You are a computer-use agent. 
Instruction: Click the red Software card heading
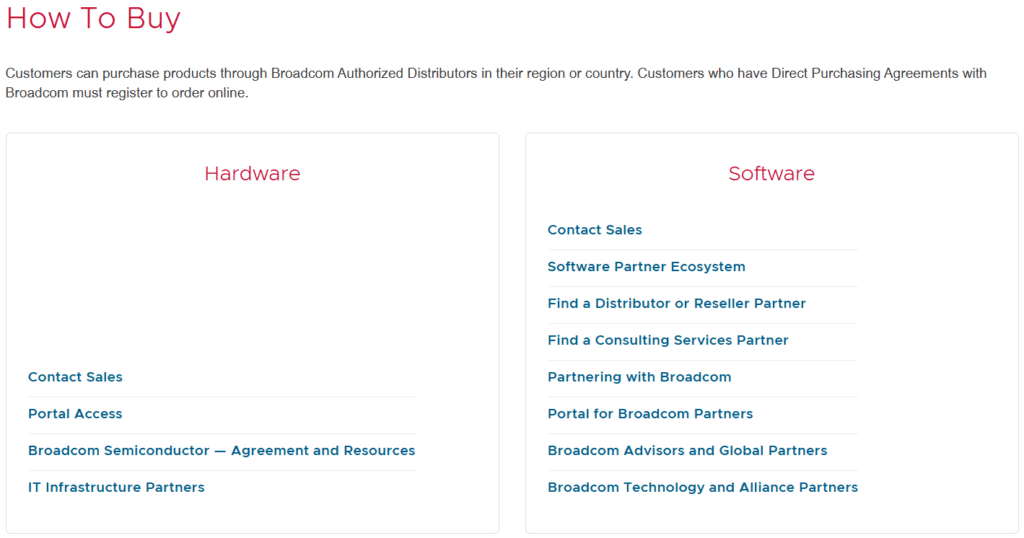(x=771, y=174)
